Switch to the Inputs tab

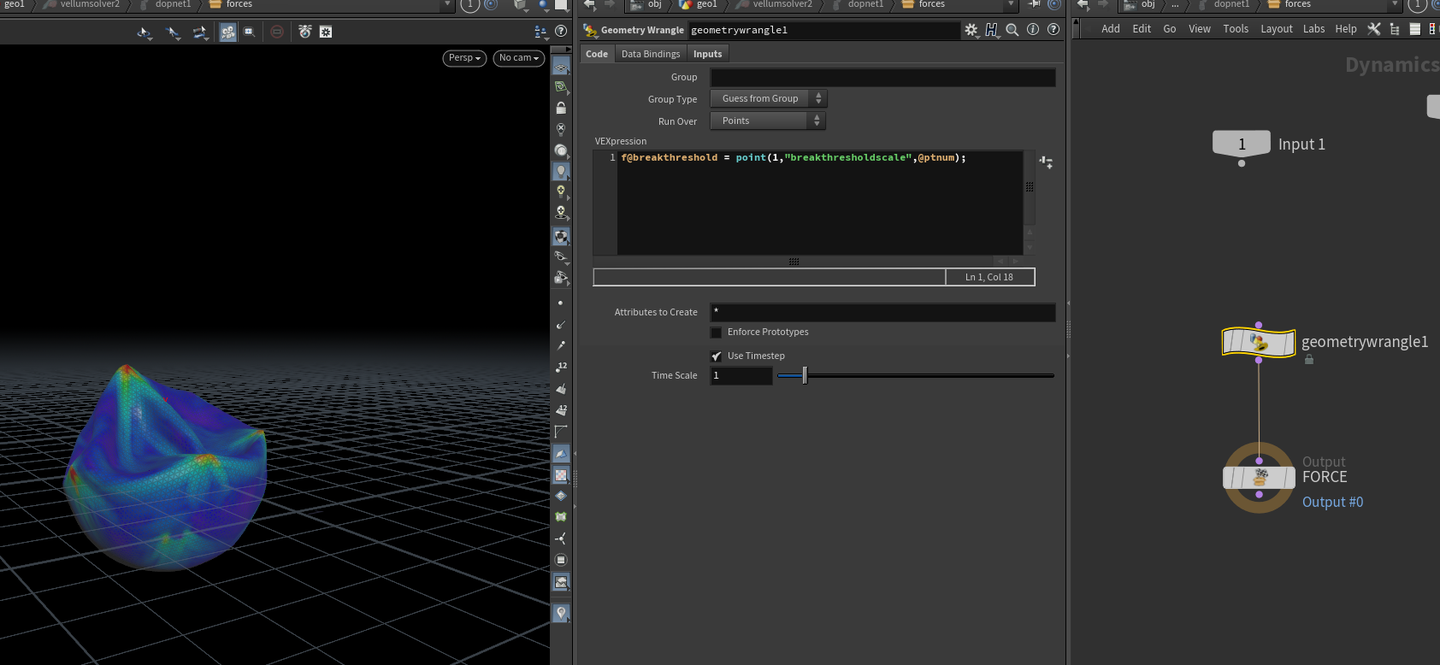[708, 54]
